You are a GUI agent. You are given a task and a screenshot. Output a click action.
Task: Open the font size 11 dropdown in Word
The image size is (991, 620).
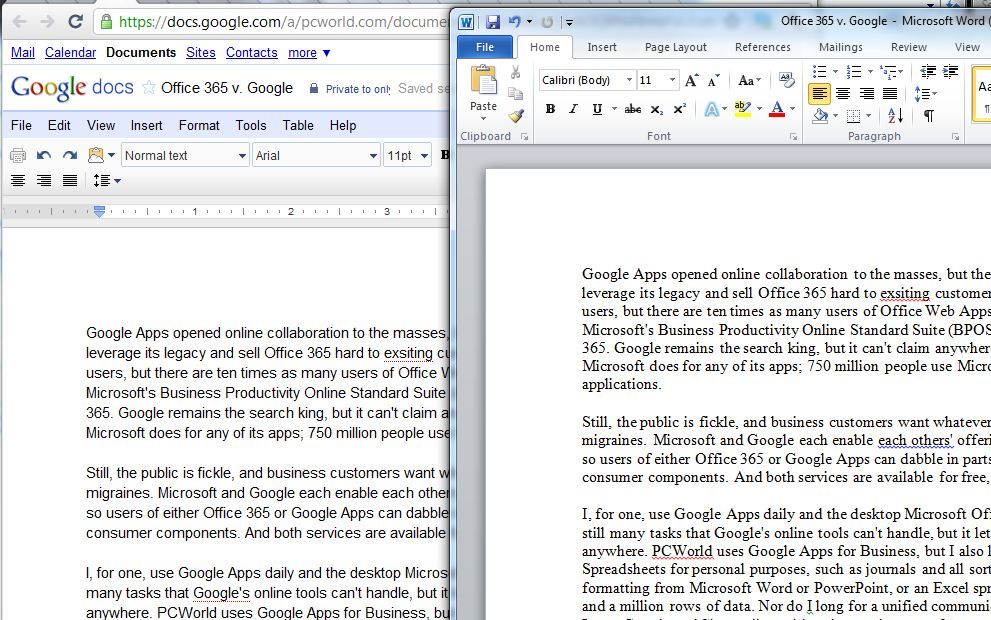[x=672, y=80]
